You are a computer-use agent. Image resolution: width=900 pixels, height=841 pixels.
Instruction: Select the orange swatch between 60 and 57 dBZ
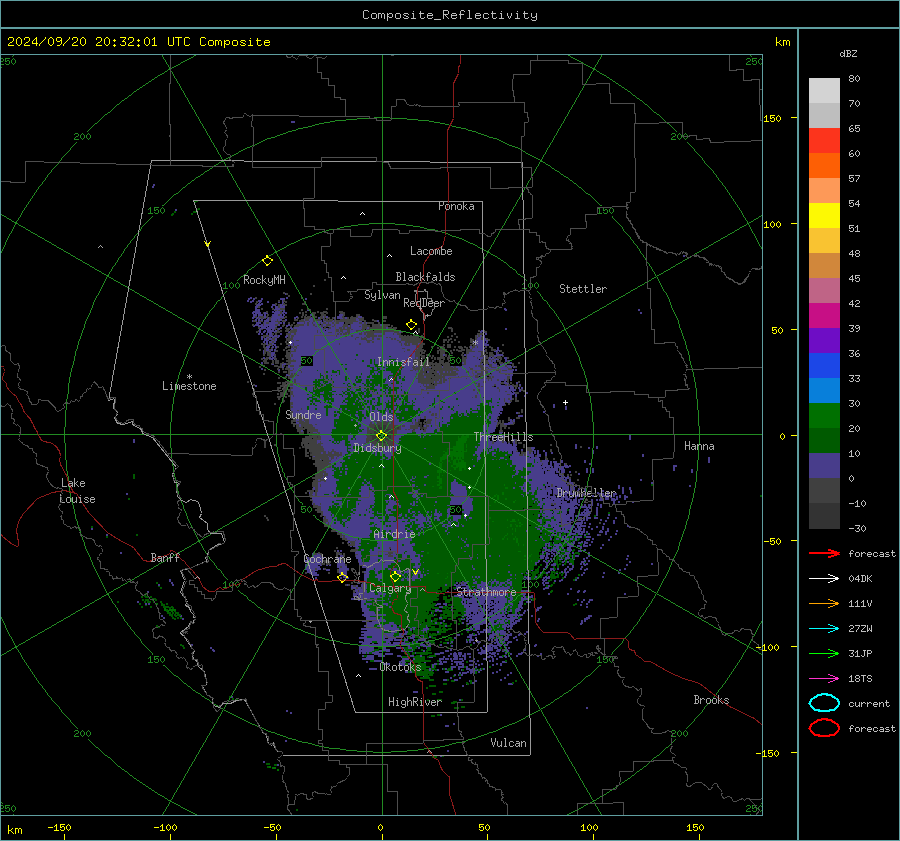coord(824,165)
